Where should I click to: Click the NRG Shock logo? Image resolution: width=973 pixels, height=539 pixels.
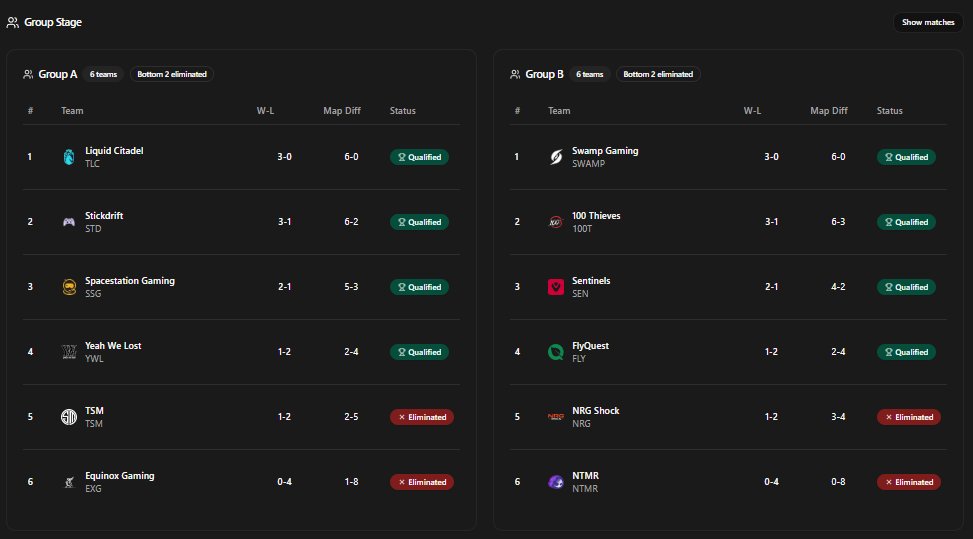556,417
